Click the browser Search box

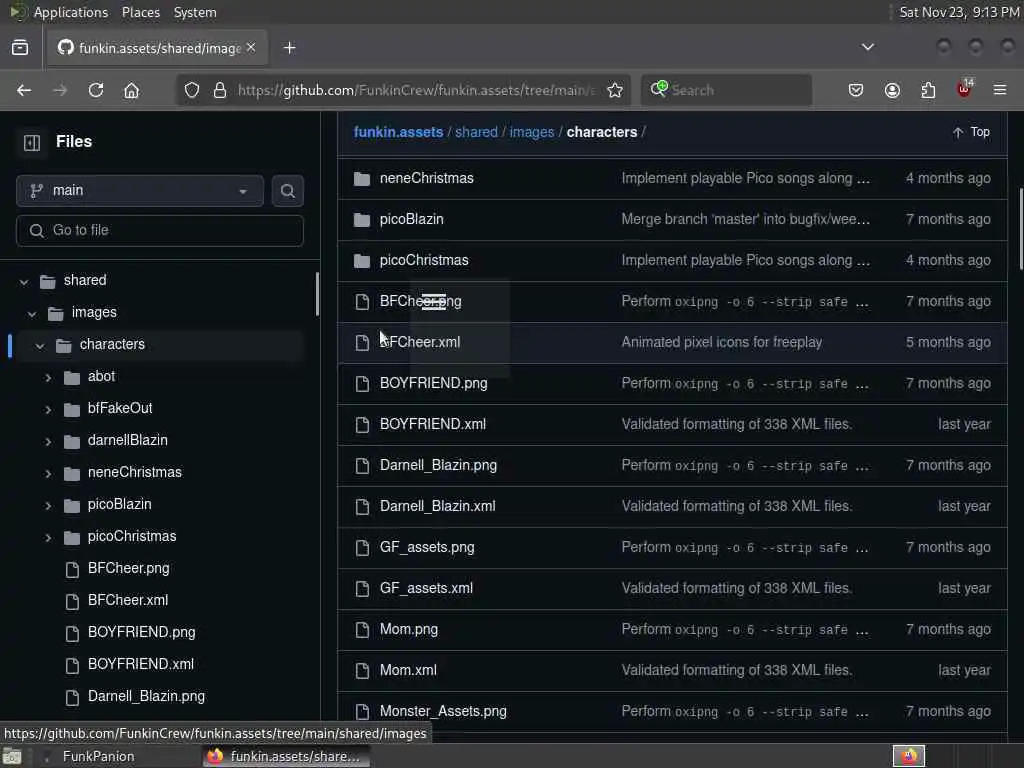point(726,90)
